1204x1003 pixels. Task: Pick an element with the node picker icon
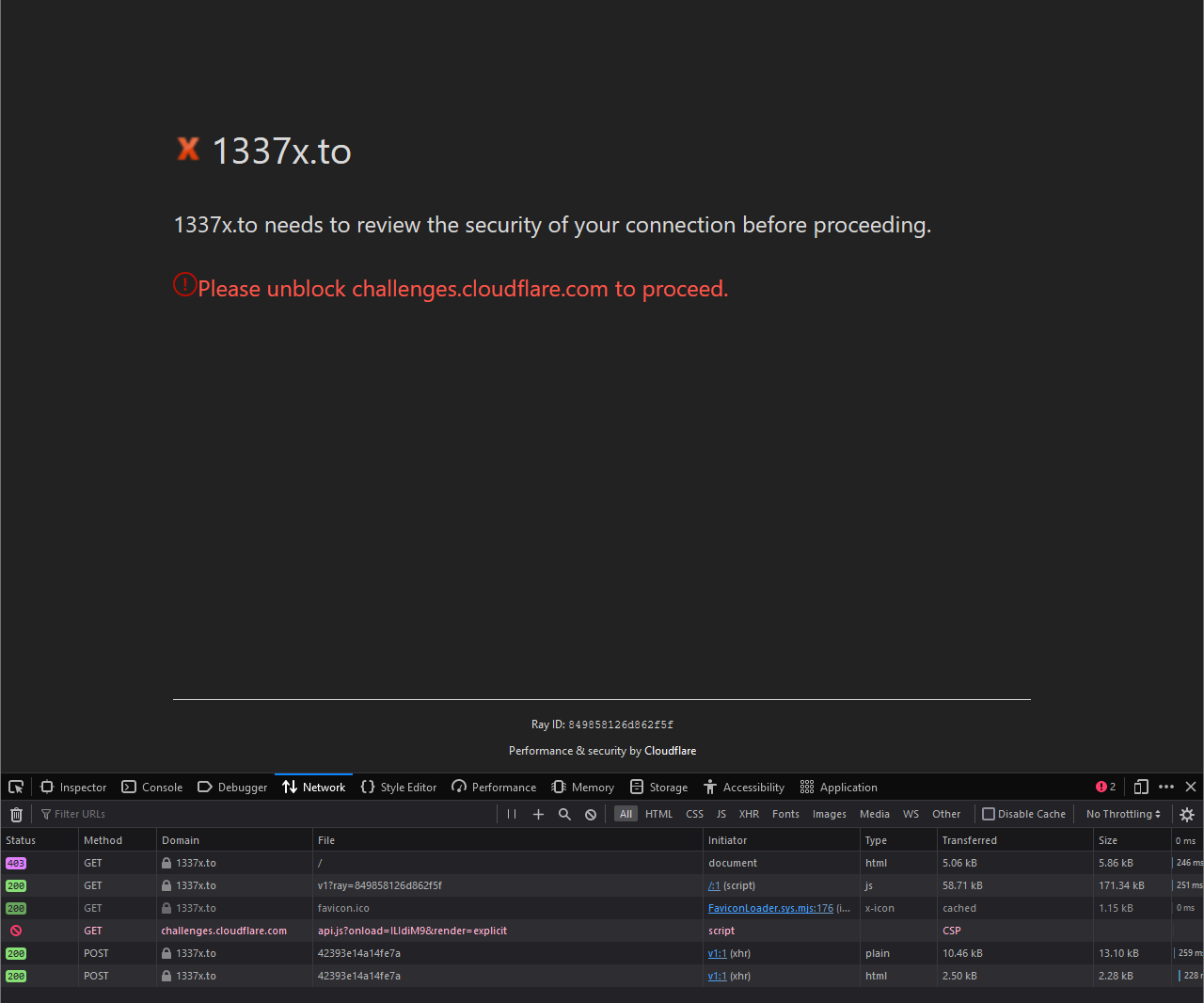[15, 787]
